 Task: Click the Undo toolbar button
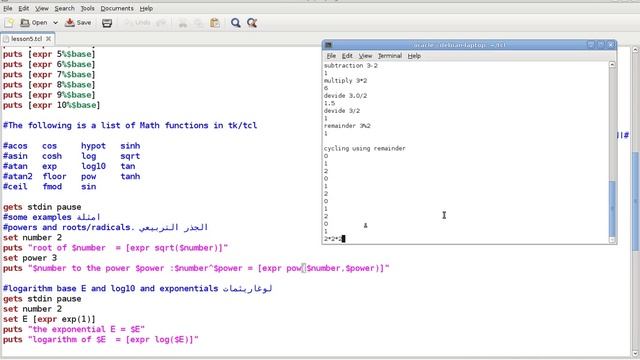[x=138, y=23]
